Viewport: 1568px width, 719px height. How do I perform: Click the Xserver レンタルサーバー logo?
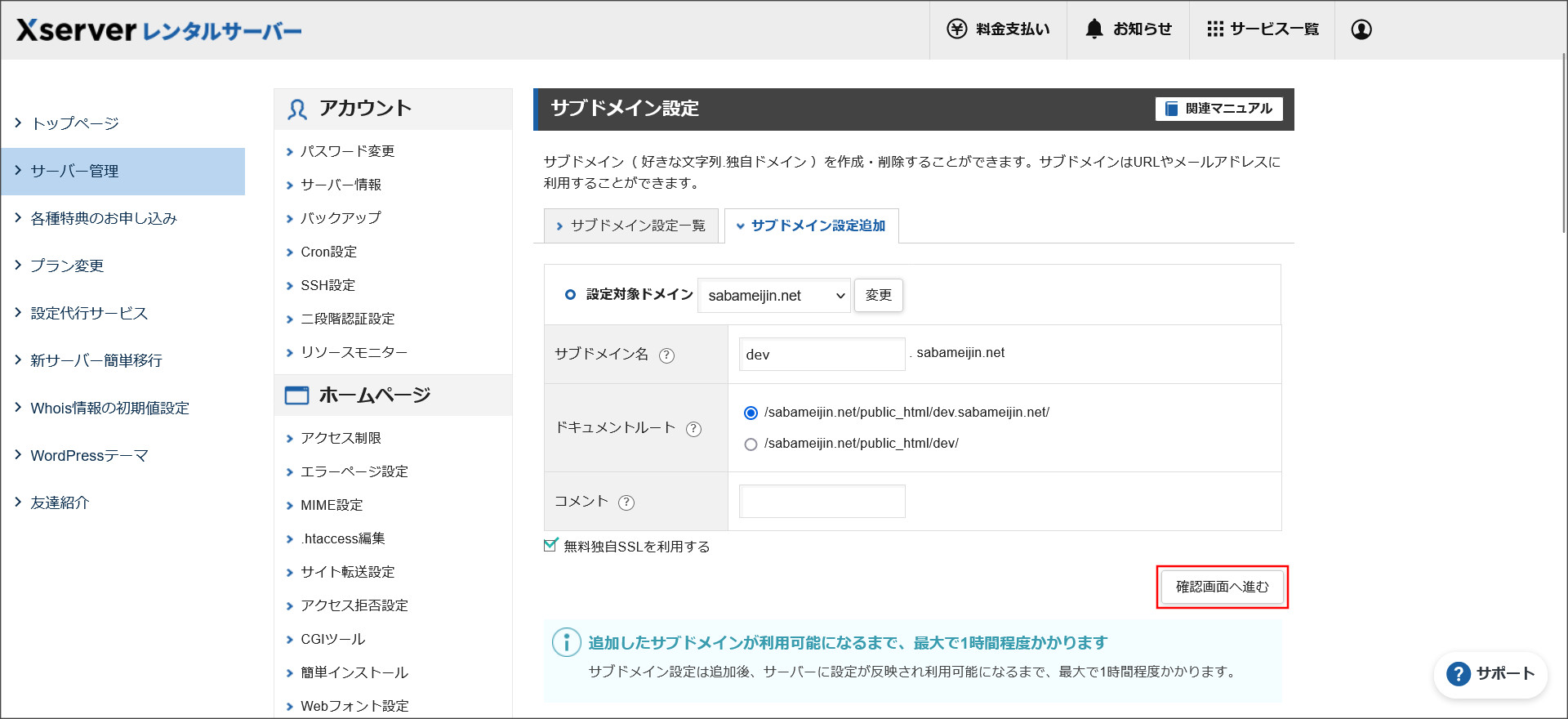click(159, 30)
